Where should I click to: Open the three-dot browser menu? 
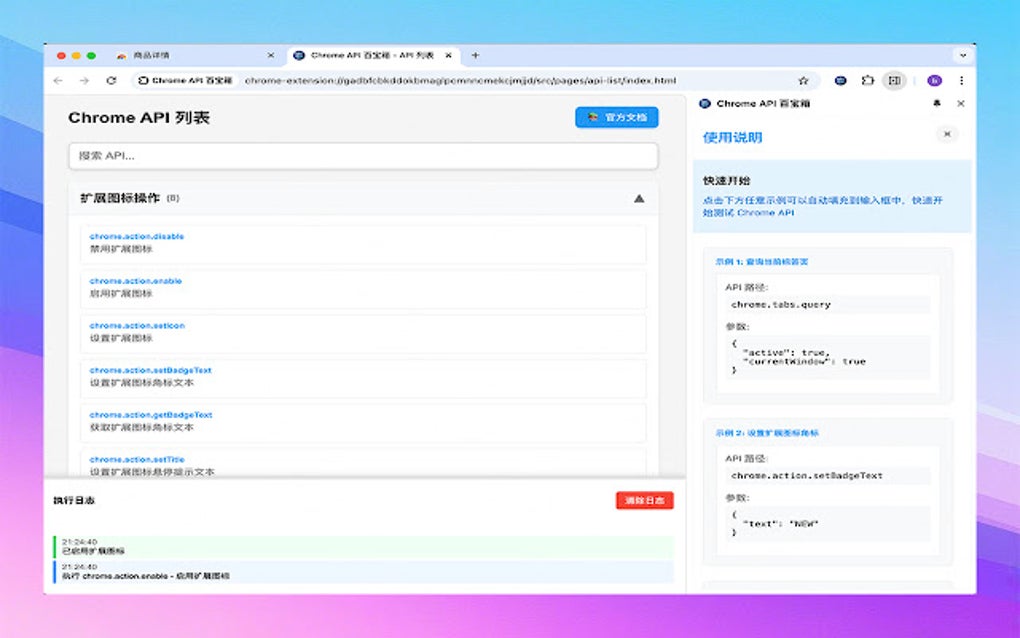(962, 80)
